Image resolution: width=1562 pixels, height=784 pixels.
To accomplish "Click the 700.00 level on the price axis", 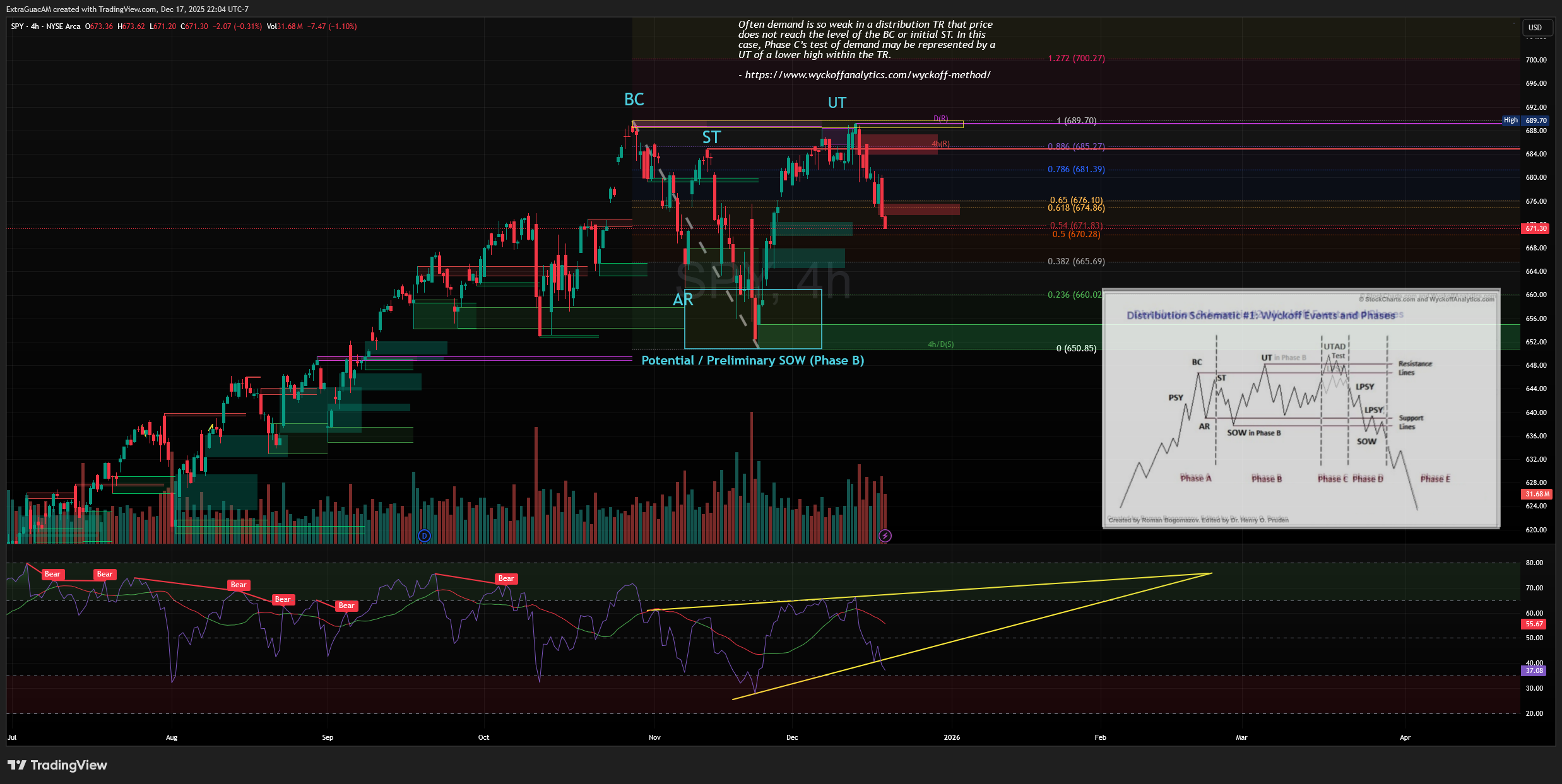I will click(x=1536, y=60).
